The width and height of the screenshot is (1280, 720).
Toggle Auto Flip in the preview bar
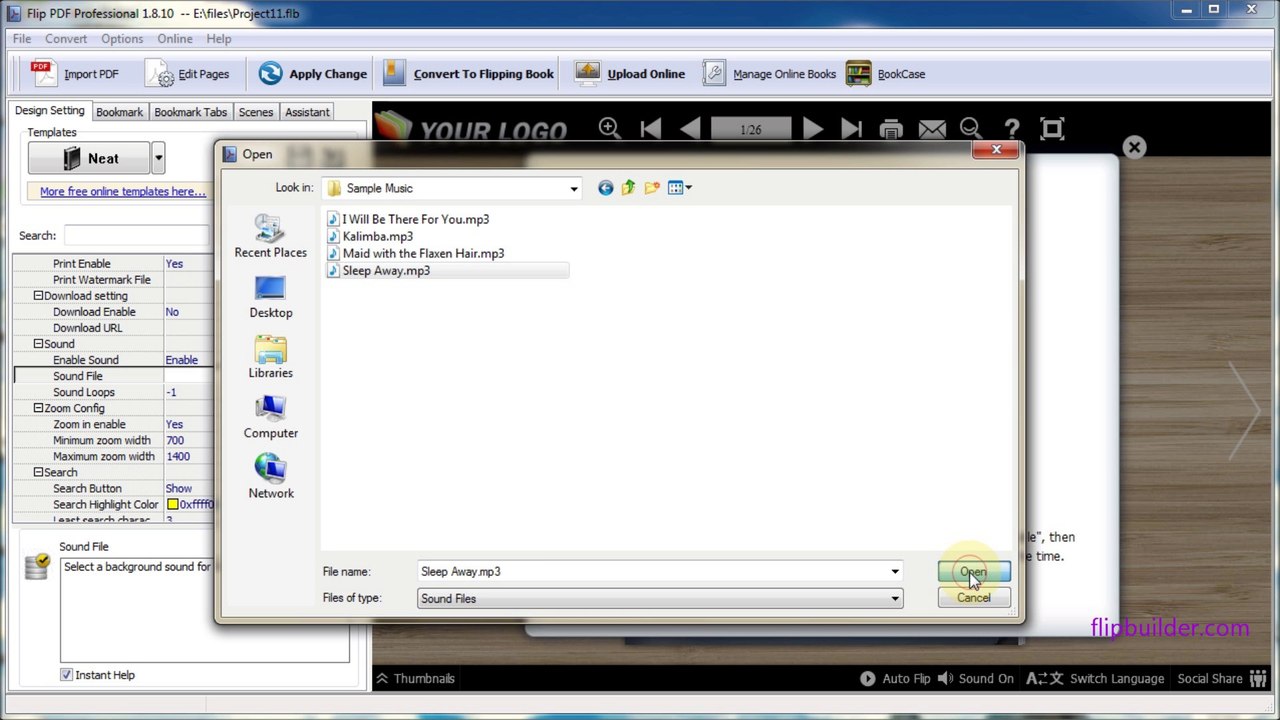895,679
